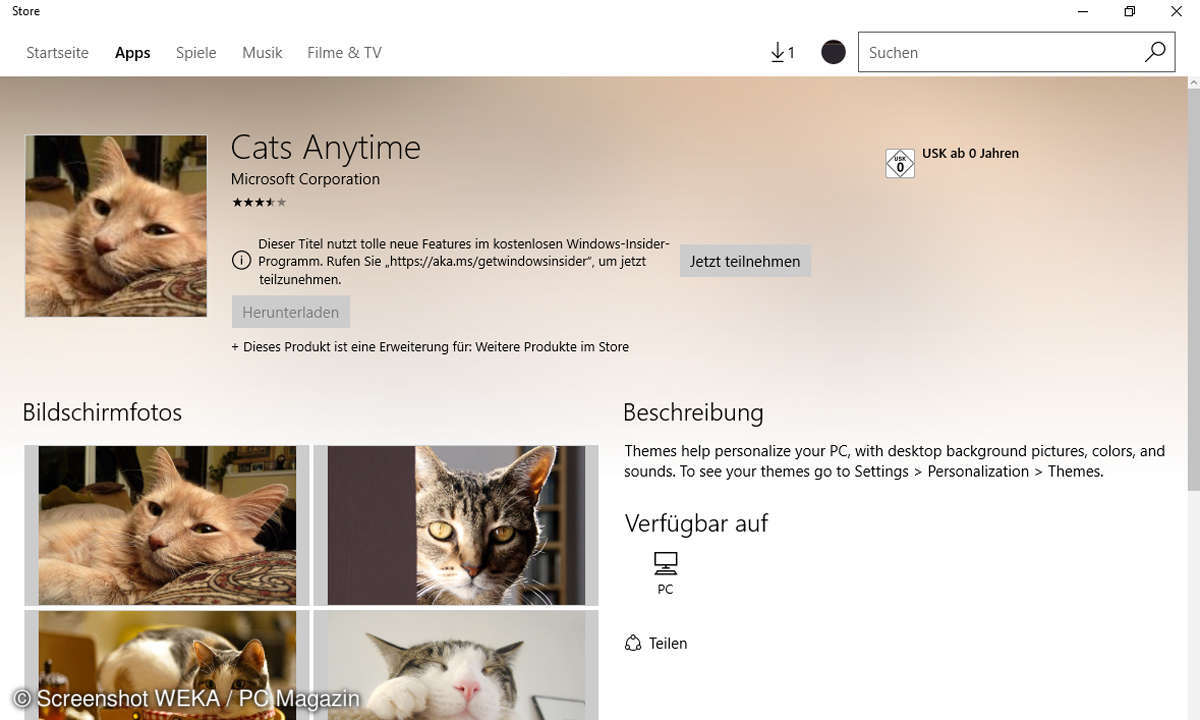
Task: Click the PC label under device icon
Action: point(666,590)
